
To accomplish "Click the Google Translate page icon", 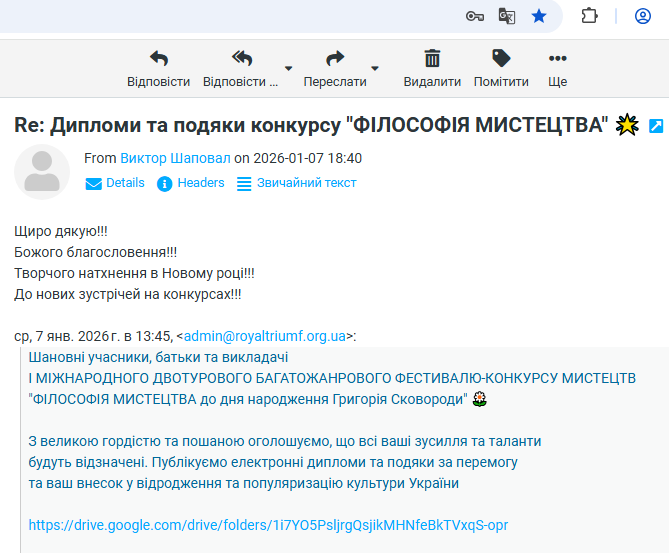I will tap(507, 16).
